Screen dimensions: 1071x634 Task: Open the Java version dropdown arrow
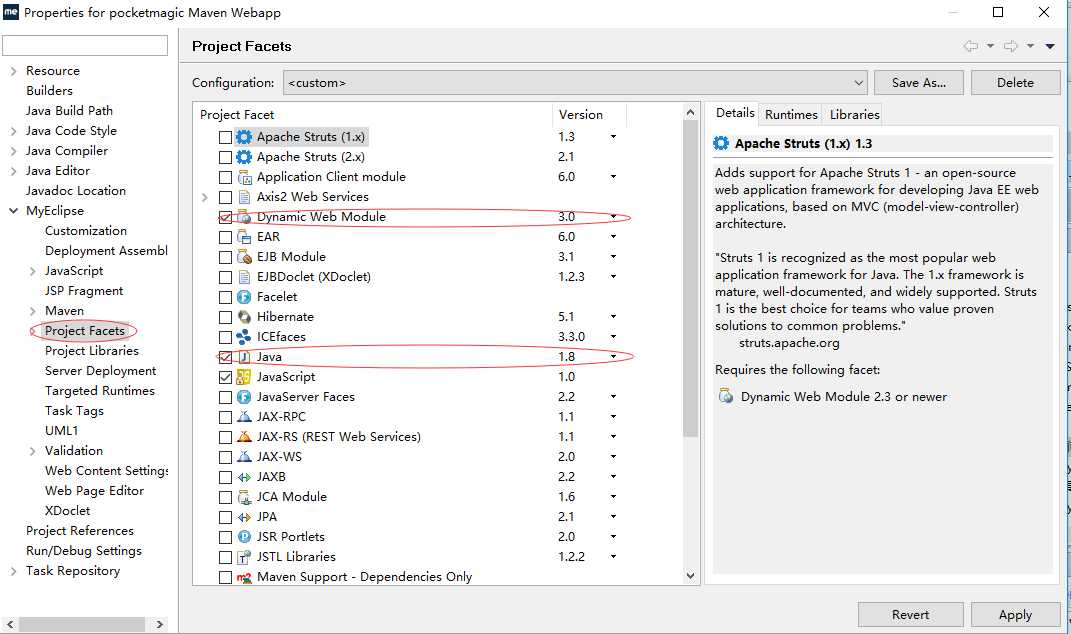point(613,357)
